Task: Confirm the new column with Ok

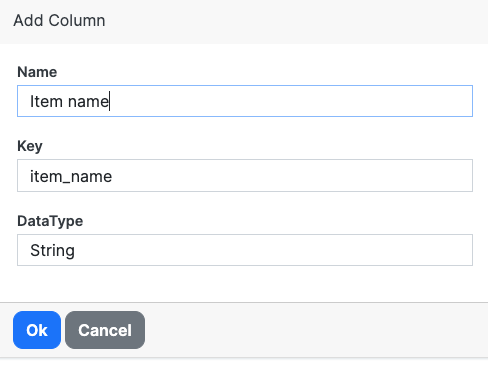Action: coord(37,330)
